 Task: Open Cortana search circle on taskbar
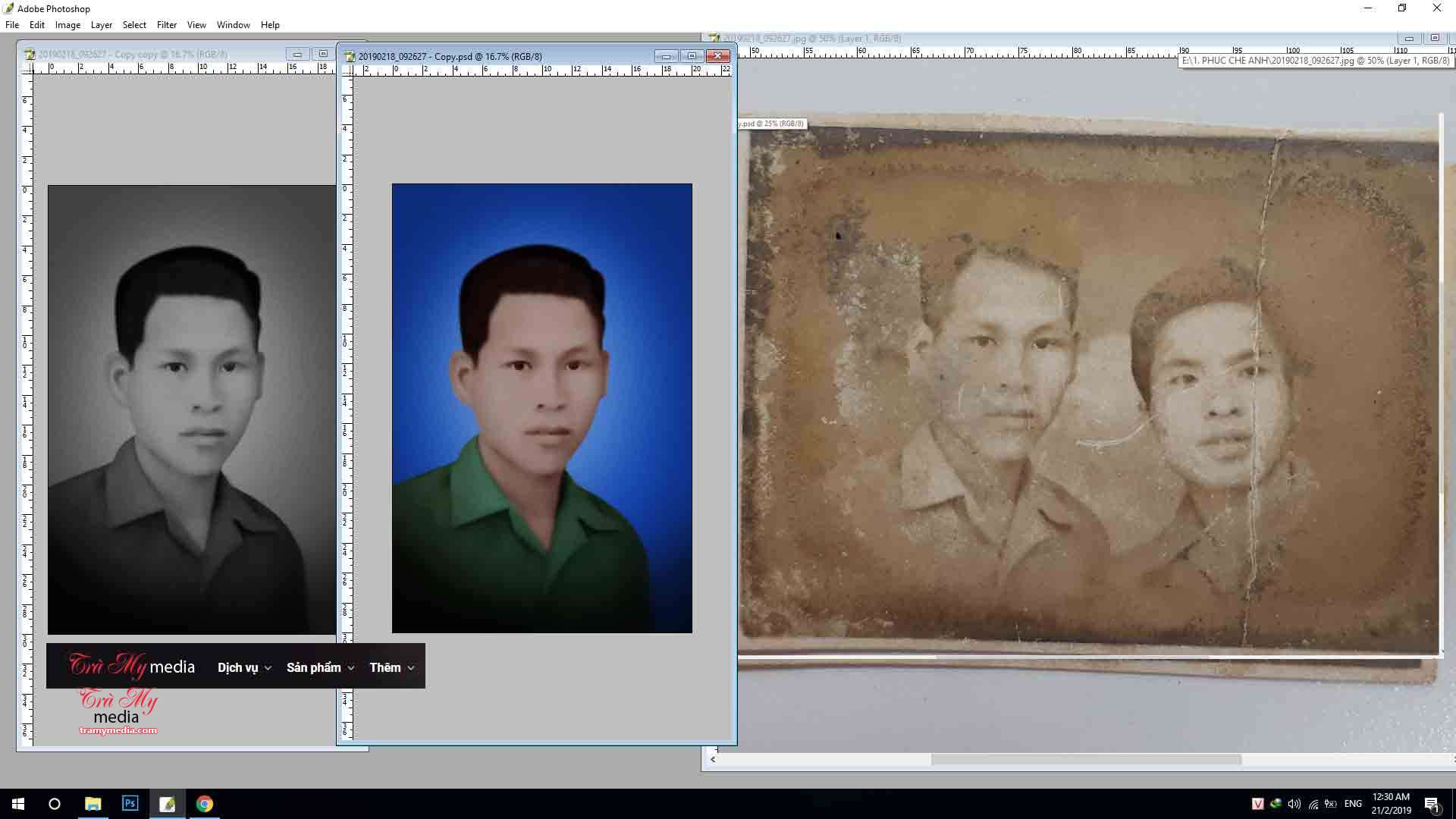pos(55,804)
